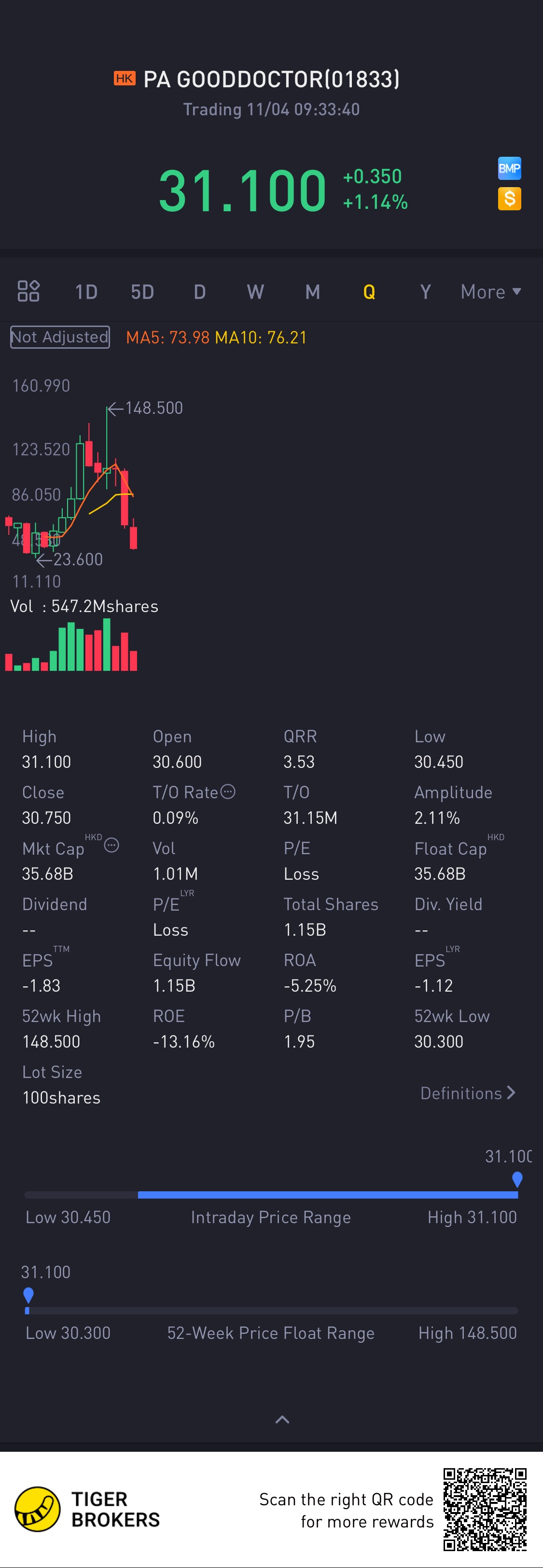Tap the Float Cap label
This screenshot has height=1568, width=543.
pos(450,848)
